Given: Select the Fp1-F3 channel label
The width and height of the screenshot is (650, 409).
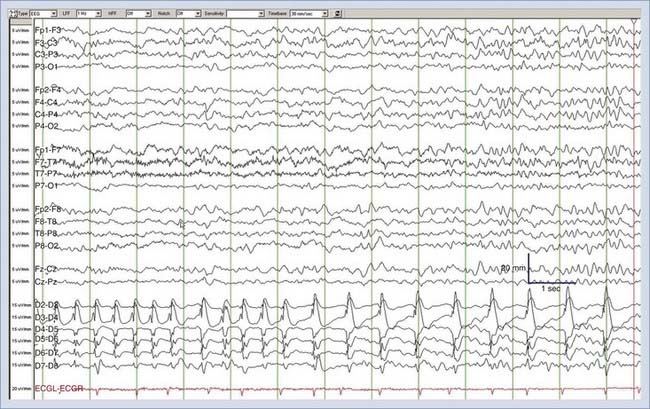Looking at the screenshot, I should (x=46, y=32).
